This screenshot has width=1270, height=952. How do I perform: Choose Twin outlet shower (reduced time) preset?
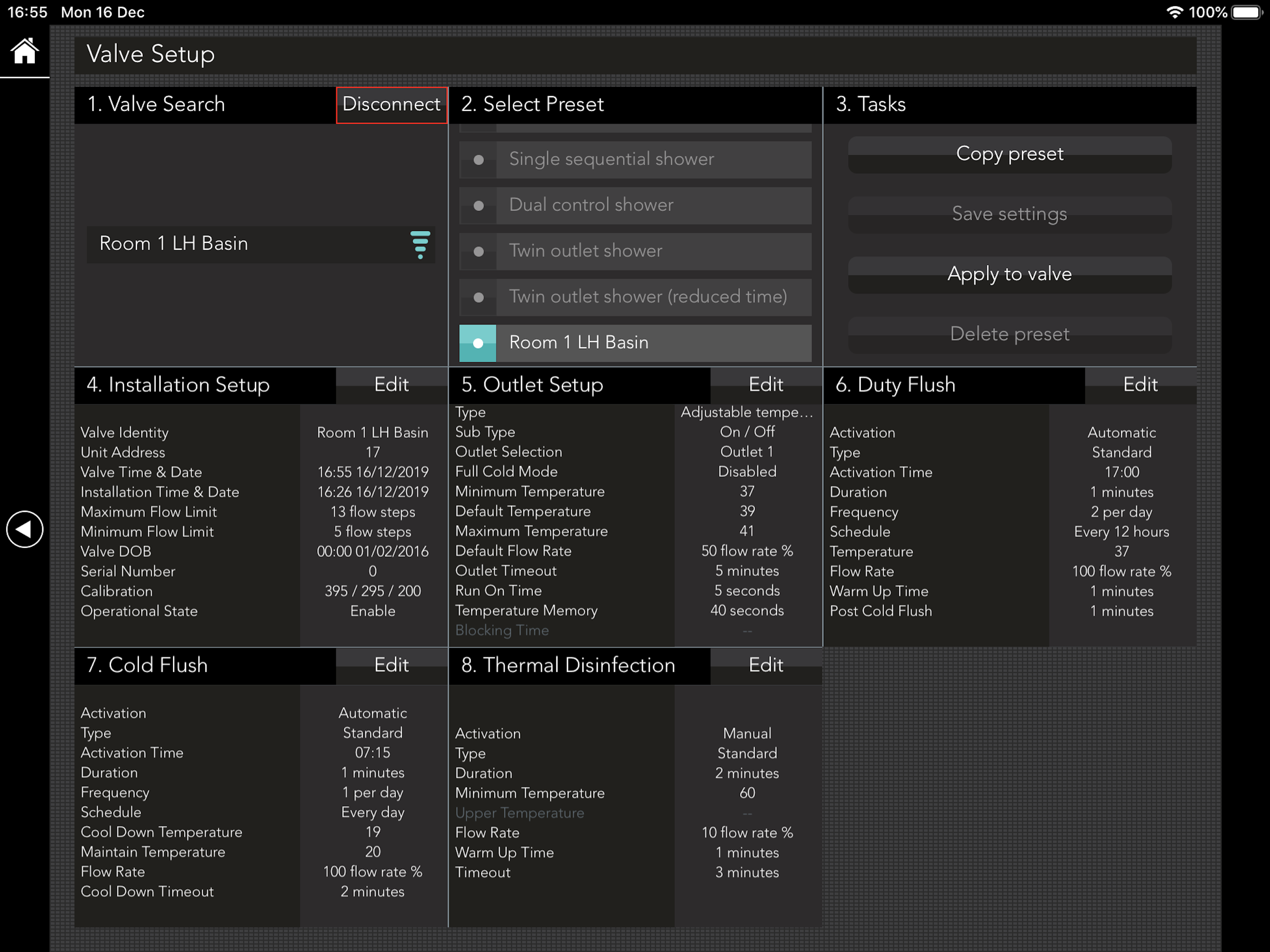tap(635, 297)
